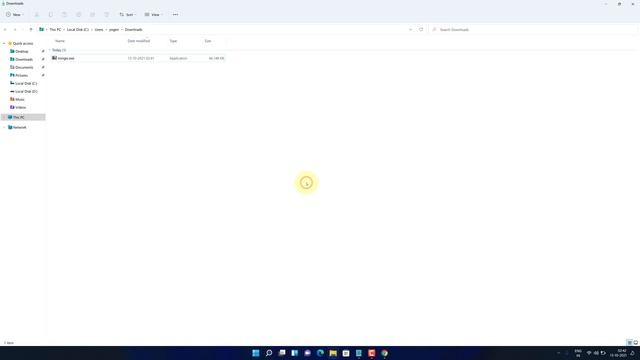Click Local Disk (C:) in breadcrumb
640x360 pixels.
[78, 30]
